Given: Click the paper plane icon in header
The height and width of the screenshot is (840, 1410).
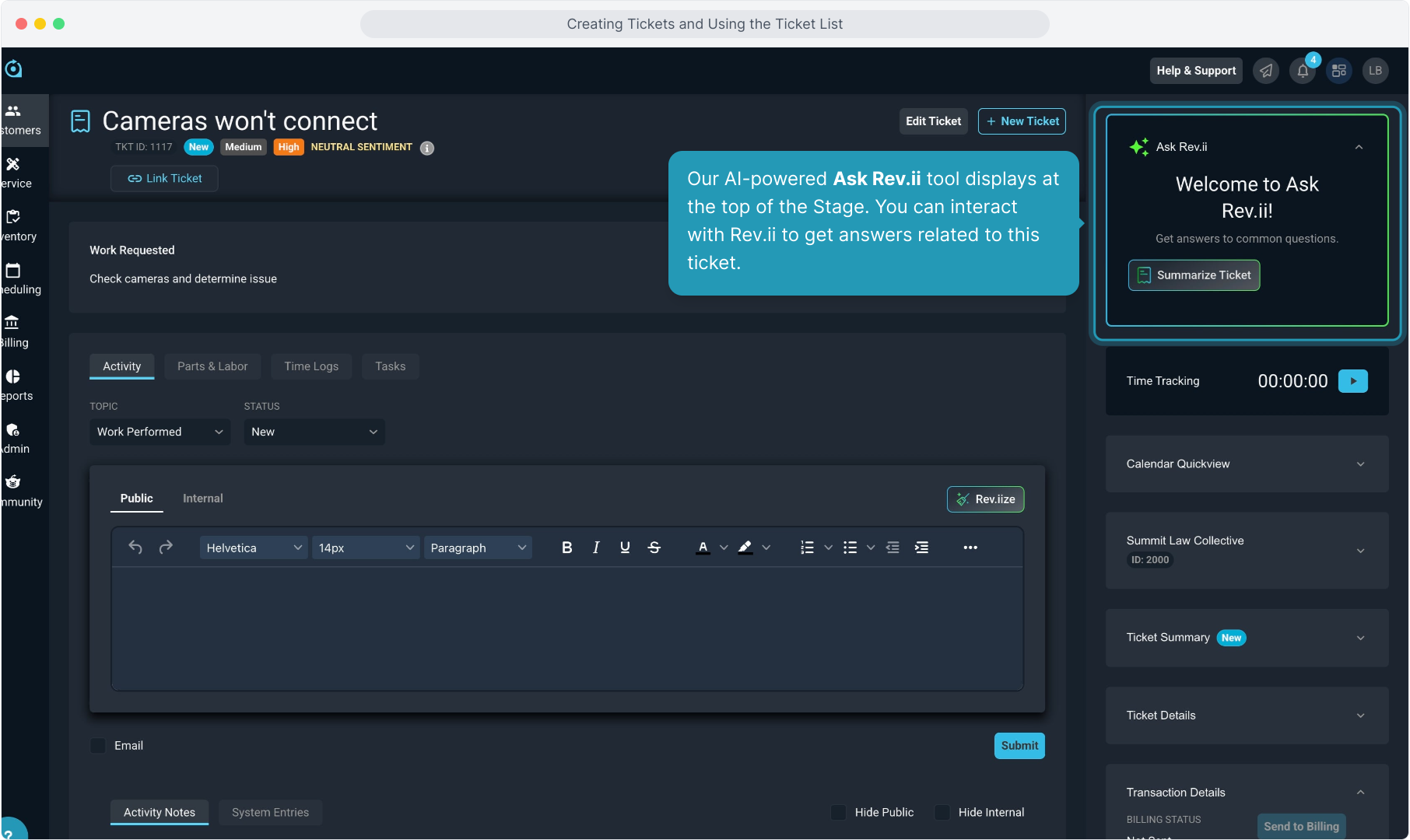Looking at the screenshot, I should (x=1266, y=71).
